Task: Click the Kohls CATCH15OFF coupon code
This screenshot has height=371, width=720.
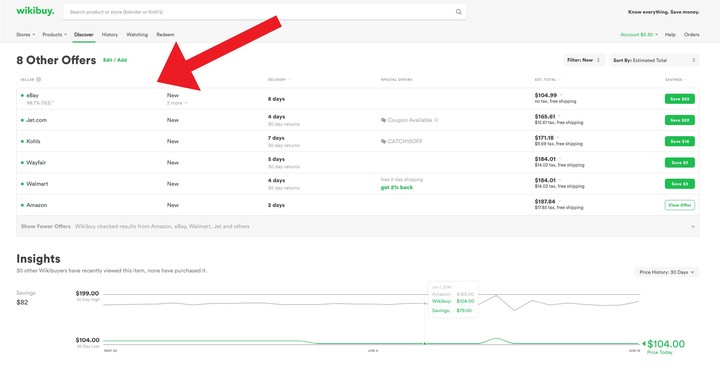Action: coord(401,141)
